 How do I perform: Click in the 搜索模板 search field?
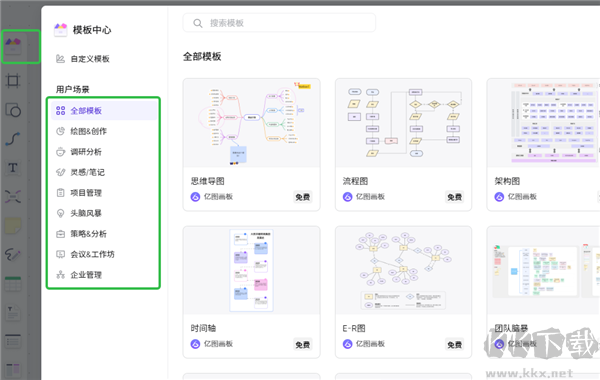[x=279, y=23]
